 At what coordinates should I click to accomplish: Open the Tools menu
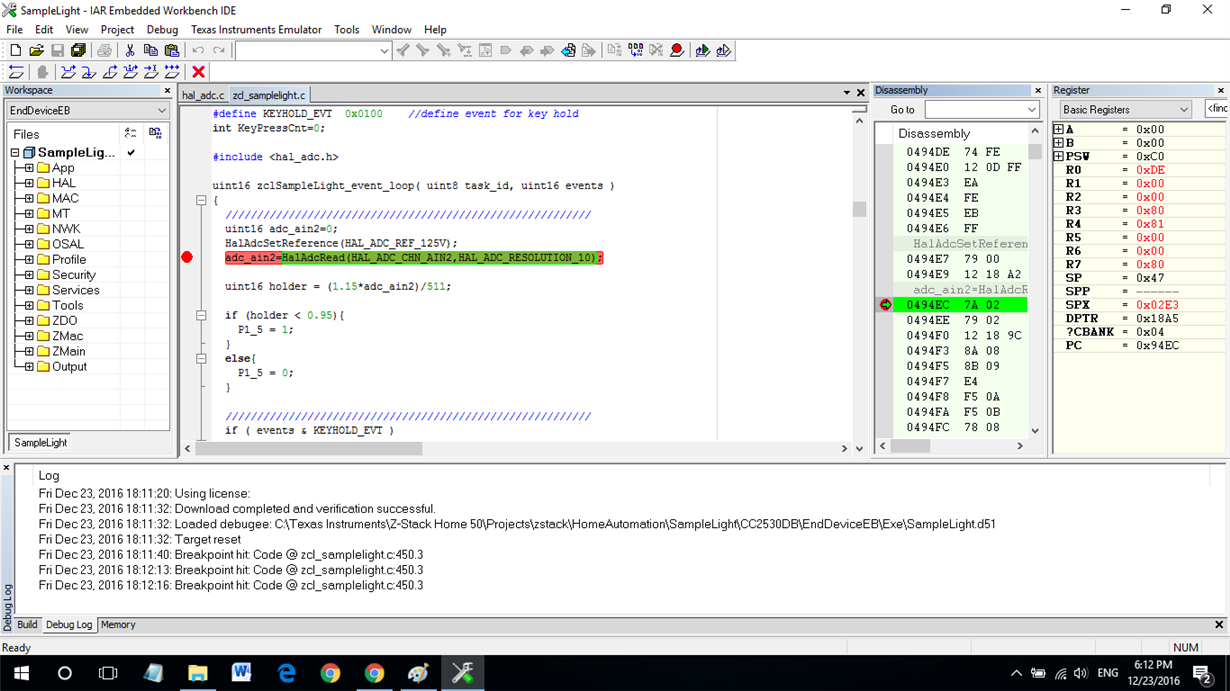346,30
